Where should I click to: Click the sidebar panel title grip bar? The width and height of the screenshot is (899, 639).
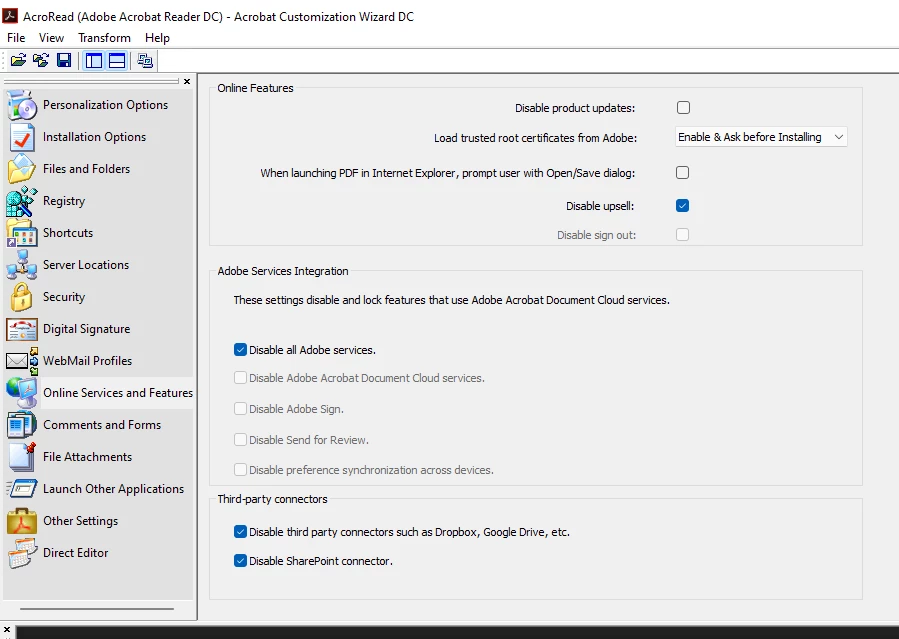click(92, 81)
